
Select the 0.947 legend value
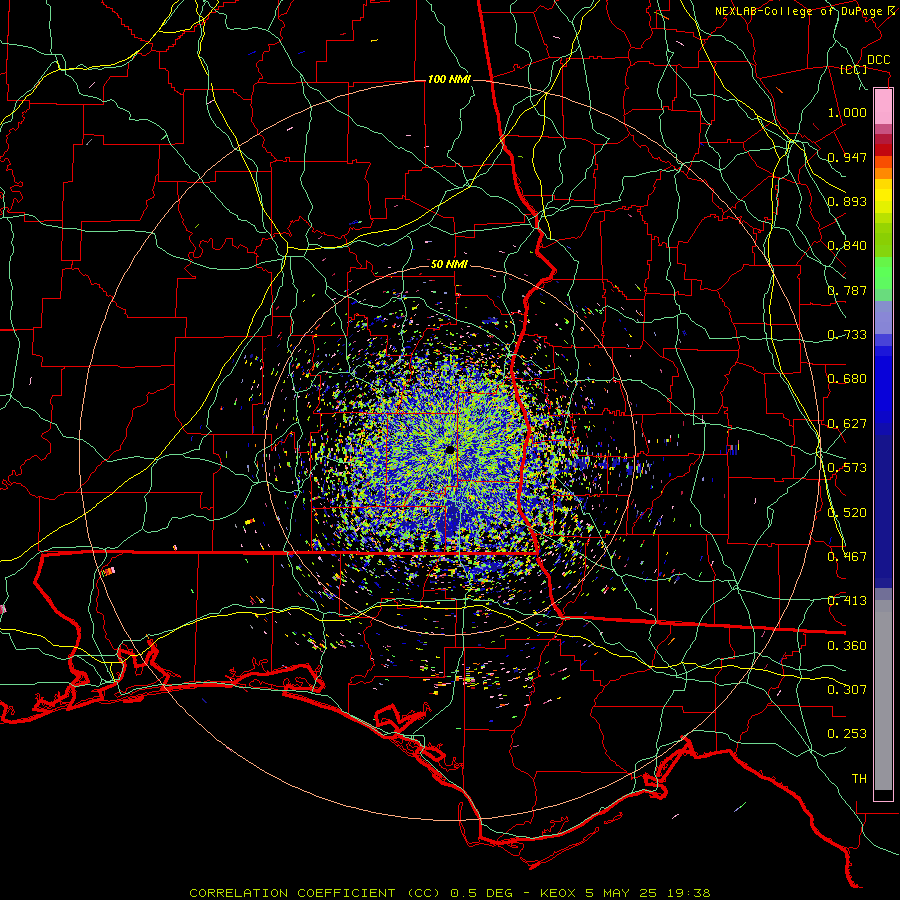click(847, 157)
